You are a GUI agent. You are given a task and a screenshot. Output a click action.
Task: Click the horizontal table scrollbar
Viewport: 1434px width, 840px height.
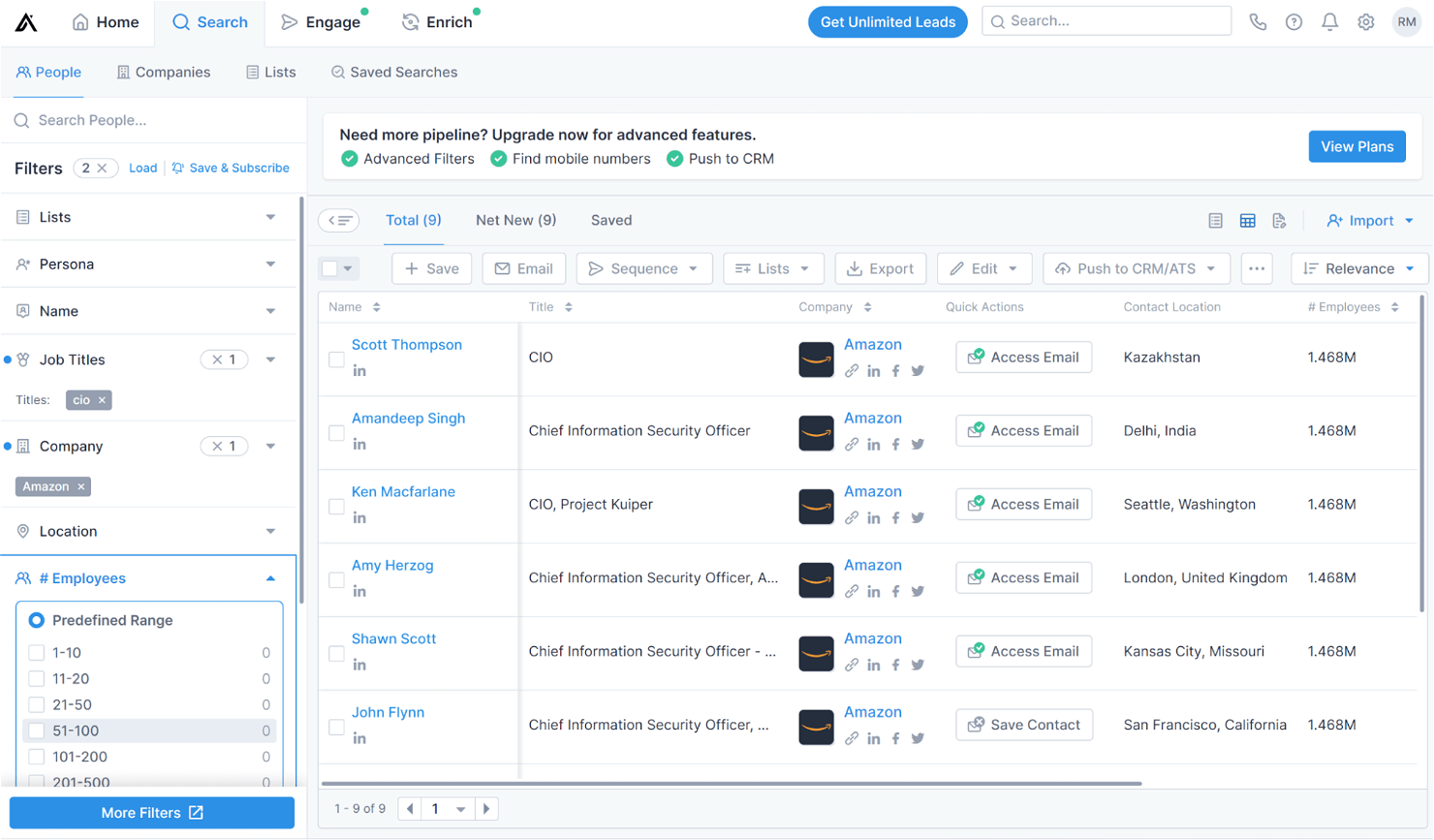(732, 783)
